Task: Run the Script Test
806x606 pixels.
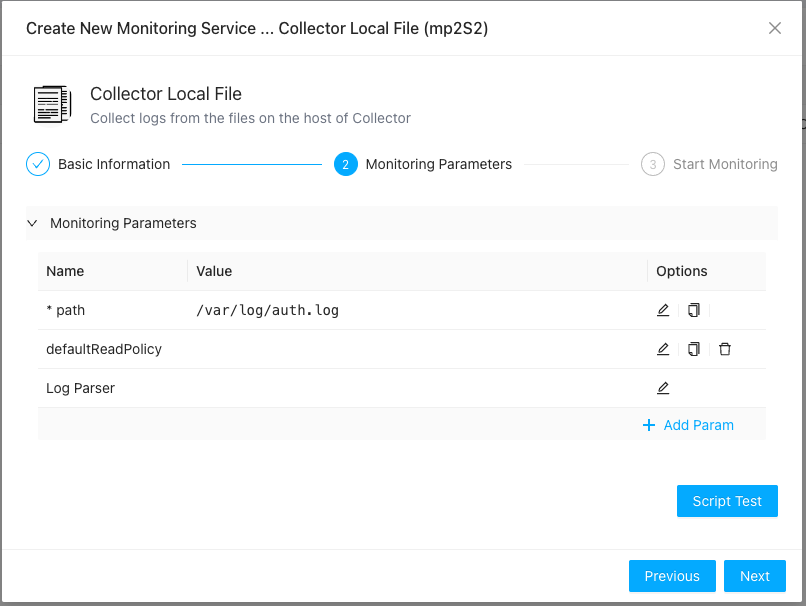Action: click(x=727, y=501)
